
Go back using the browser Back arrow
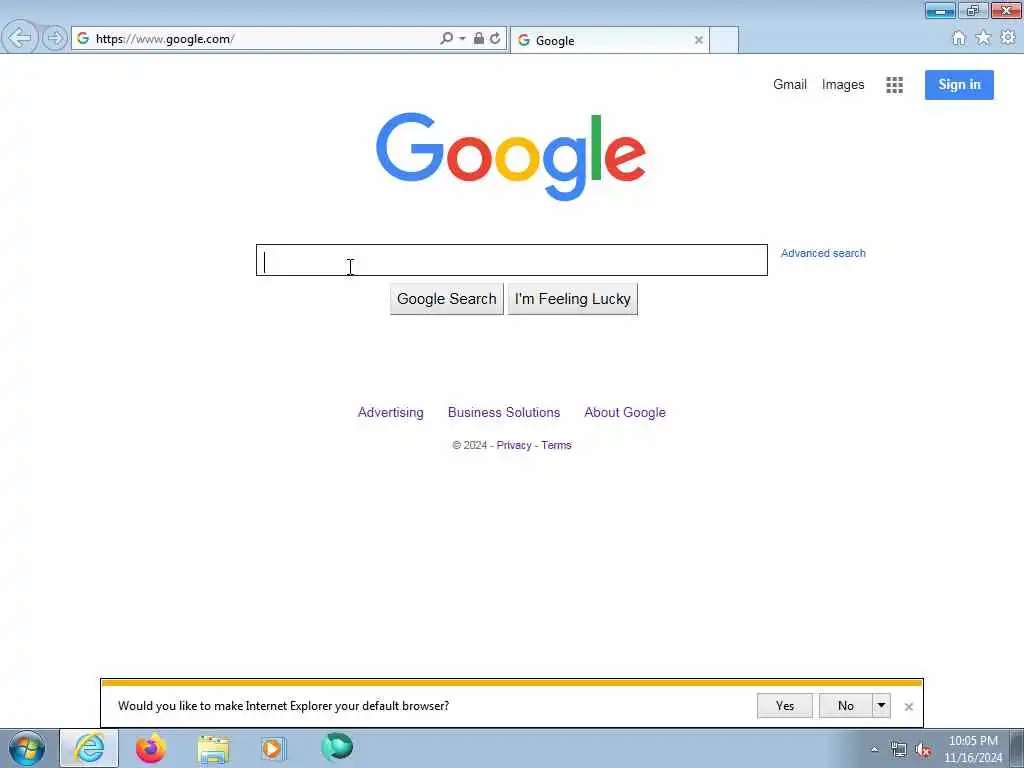click(x=20, y=38)
